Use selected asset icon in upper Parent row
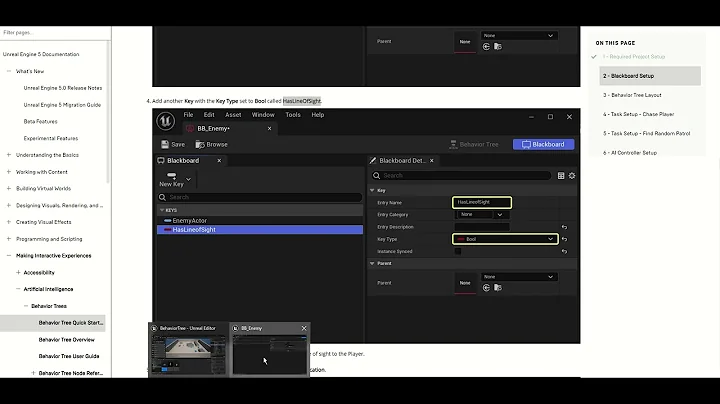The height and width of the screenshot is (404, 720). point(486,46)
